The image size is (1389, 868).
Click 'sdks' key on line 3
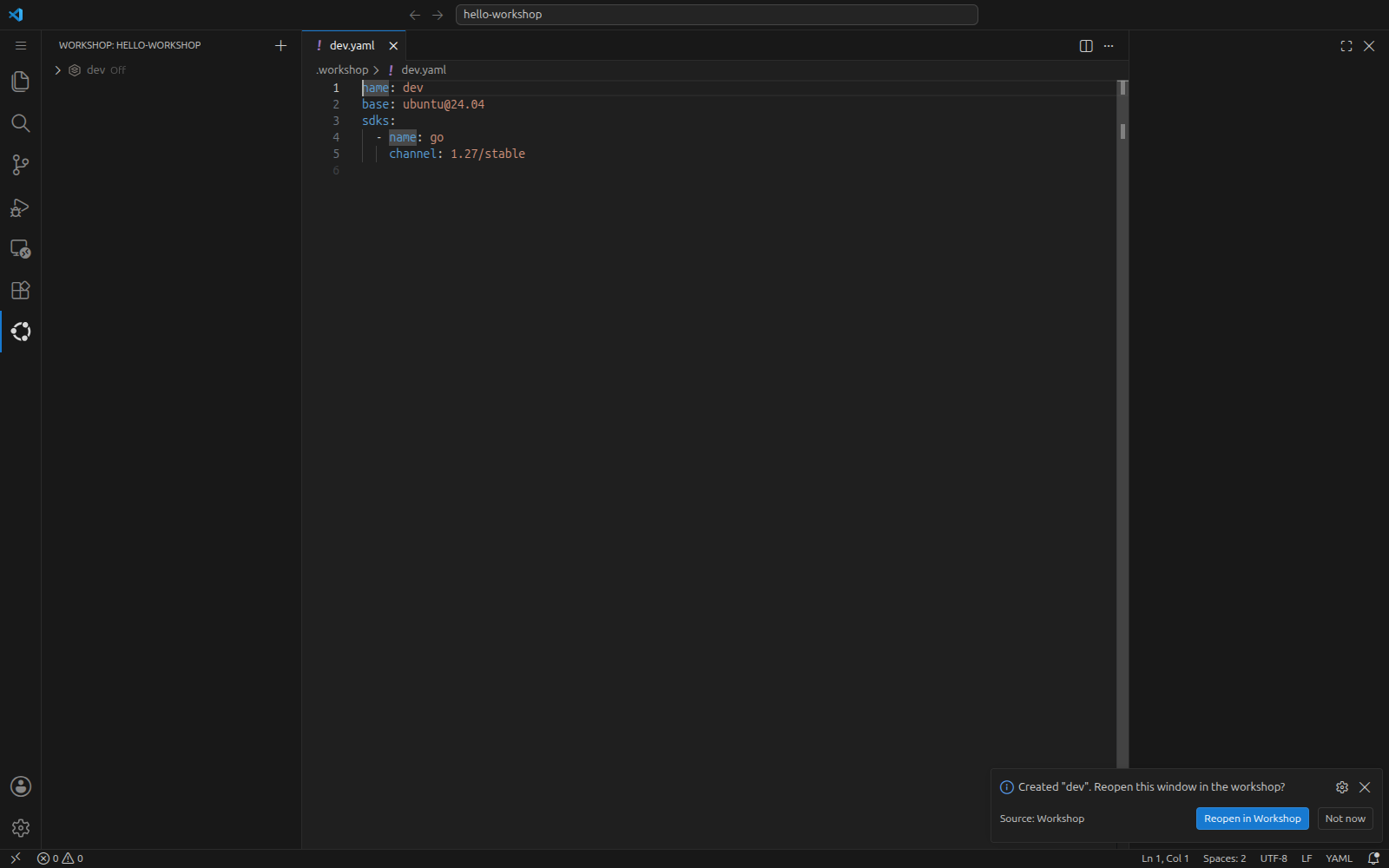click(375, 121)
